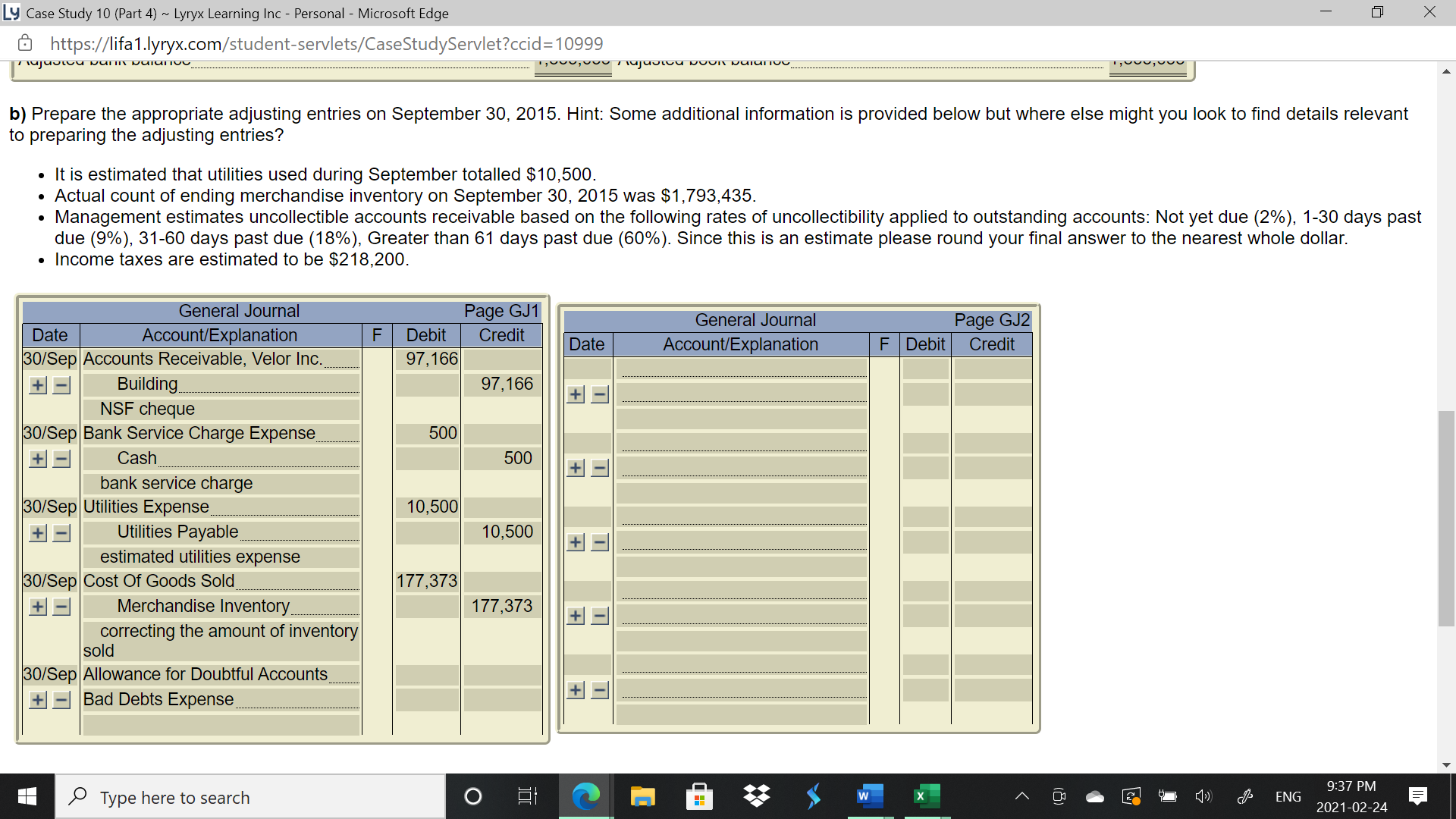Select the Case Study 10 browser tab

[x=227, y=13]
